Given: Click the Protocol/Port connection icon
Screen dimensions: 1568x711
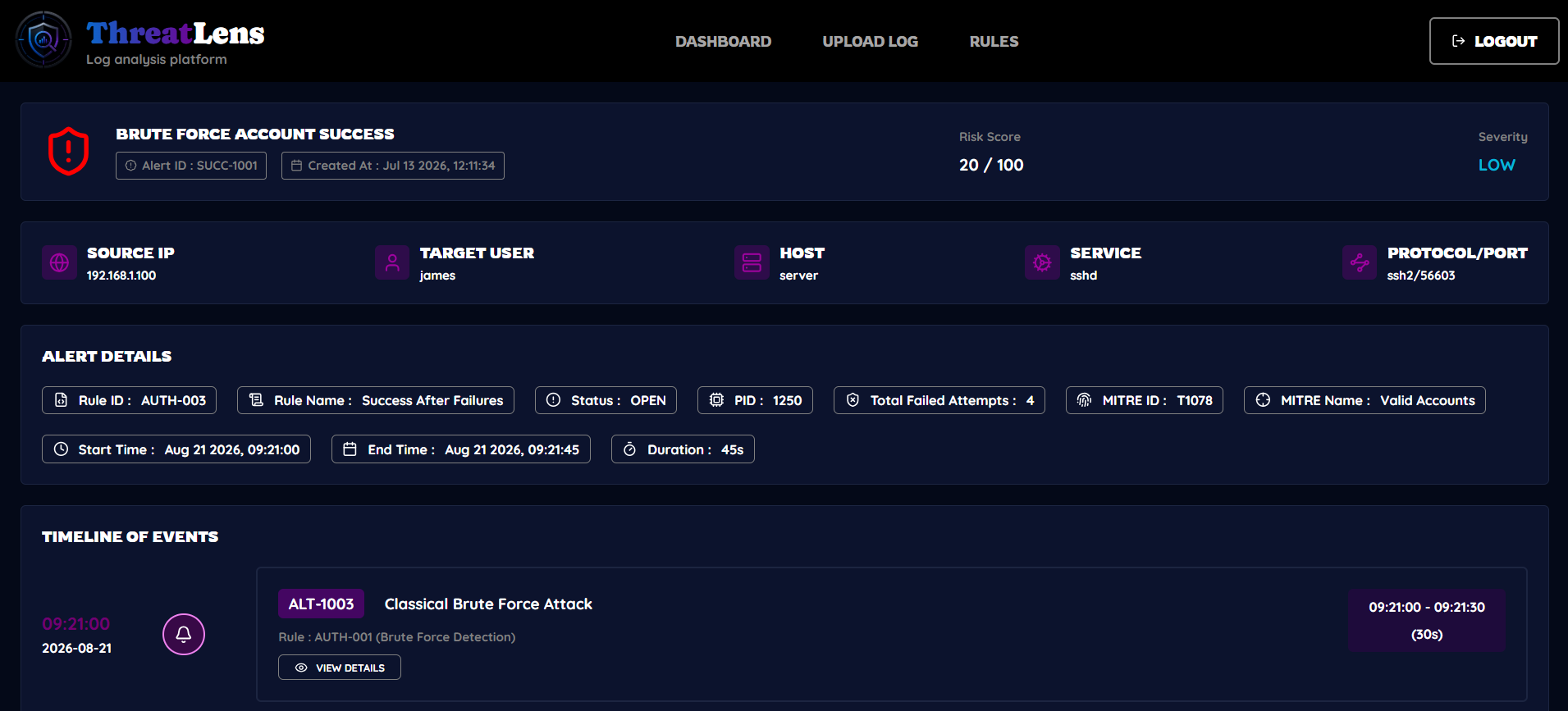Looking at the screenshot, I should click(1360, 262).
